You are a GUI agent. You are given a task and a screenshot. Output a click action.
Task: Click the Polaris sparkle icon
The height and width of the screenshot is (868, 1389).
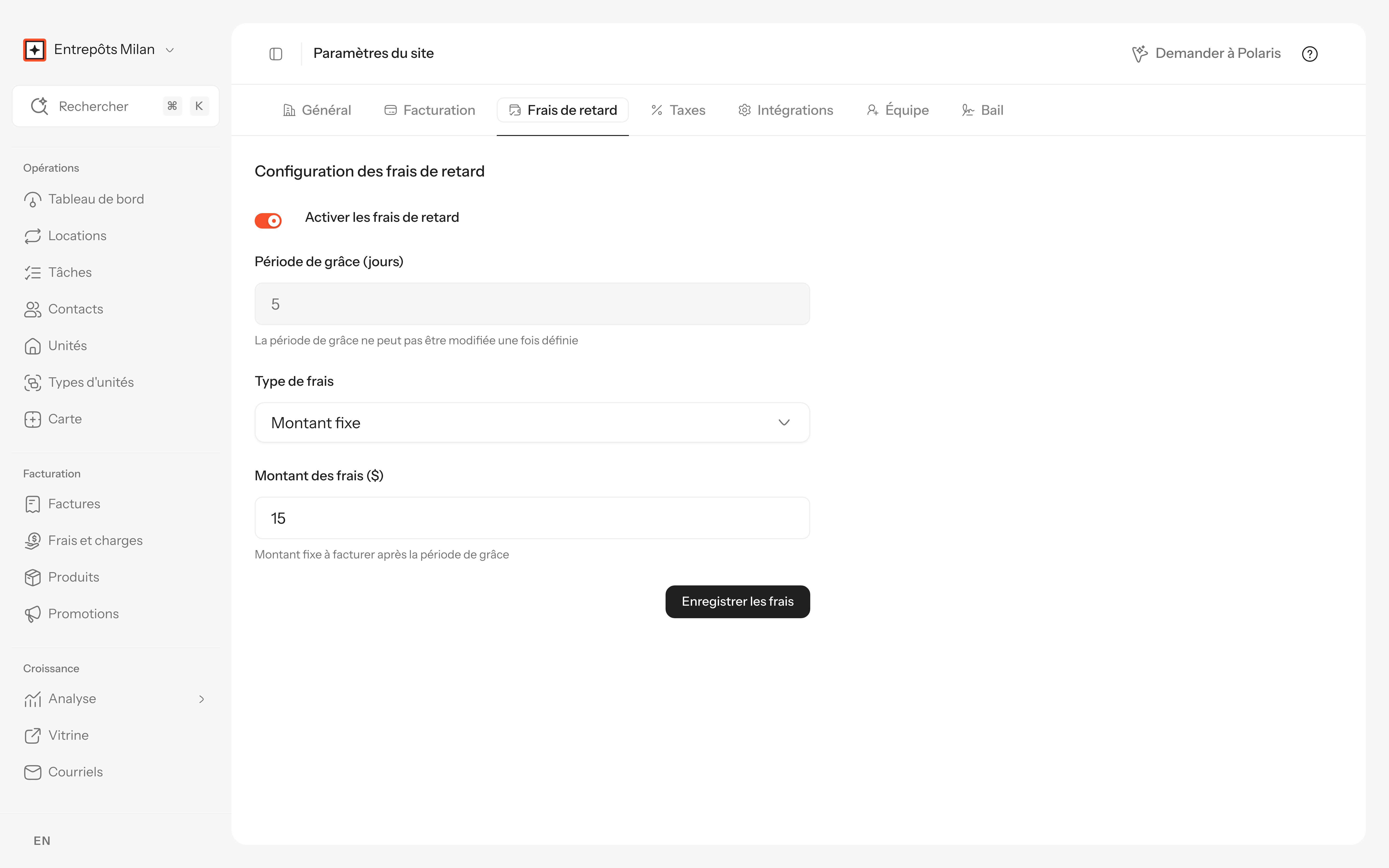coord(1139,53)
